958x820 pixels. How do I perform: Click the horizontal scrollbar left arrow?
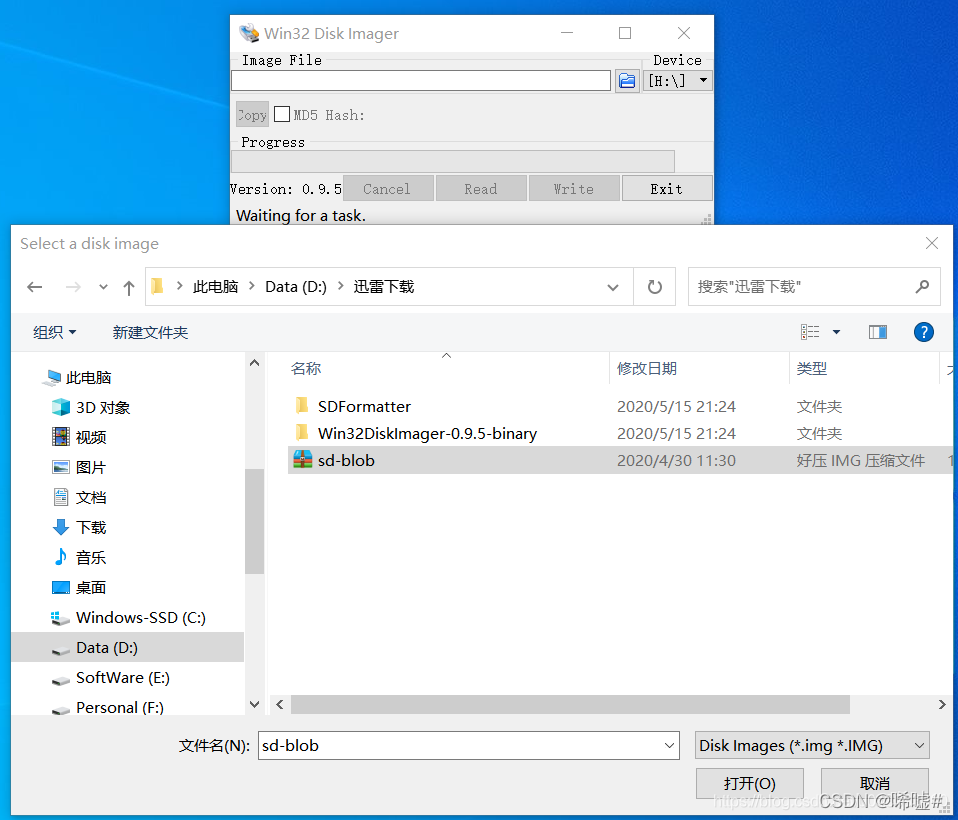[x=279, y=705]
